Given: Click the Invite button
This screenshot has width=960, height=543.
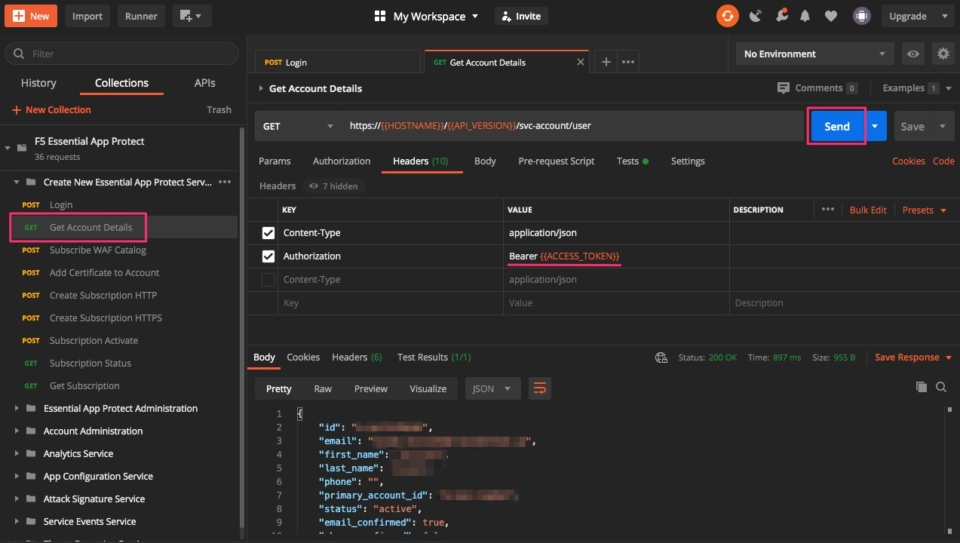Looking at the screenshot, I should tap(521, 16).
